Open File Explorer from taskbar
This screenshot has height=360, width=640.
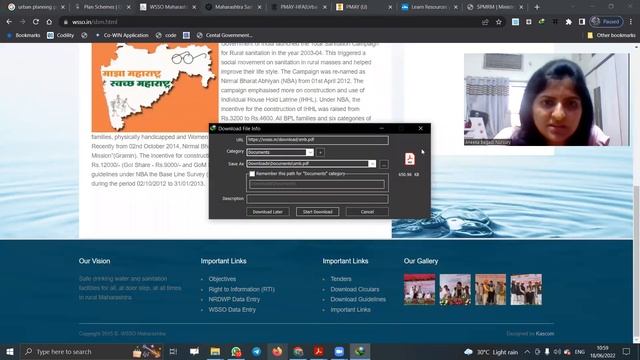pyautogui.click(x=215, y=351)
